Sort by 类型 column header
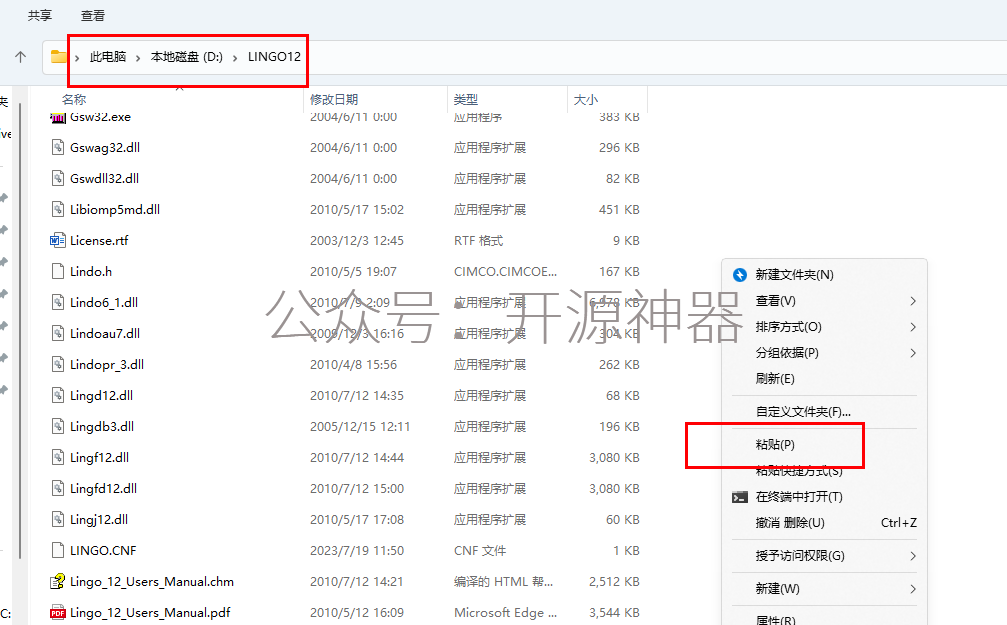The height and width of the screenshot is (625, 1007). (466, 100)
